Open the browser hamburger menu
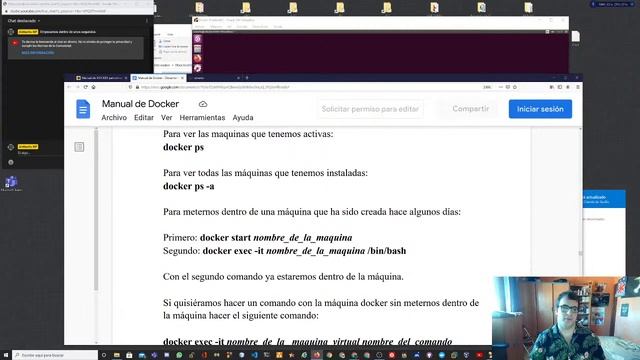Viewport: 640px width, 360px height. 578,87
